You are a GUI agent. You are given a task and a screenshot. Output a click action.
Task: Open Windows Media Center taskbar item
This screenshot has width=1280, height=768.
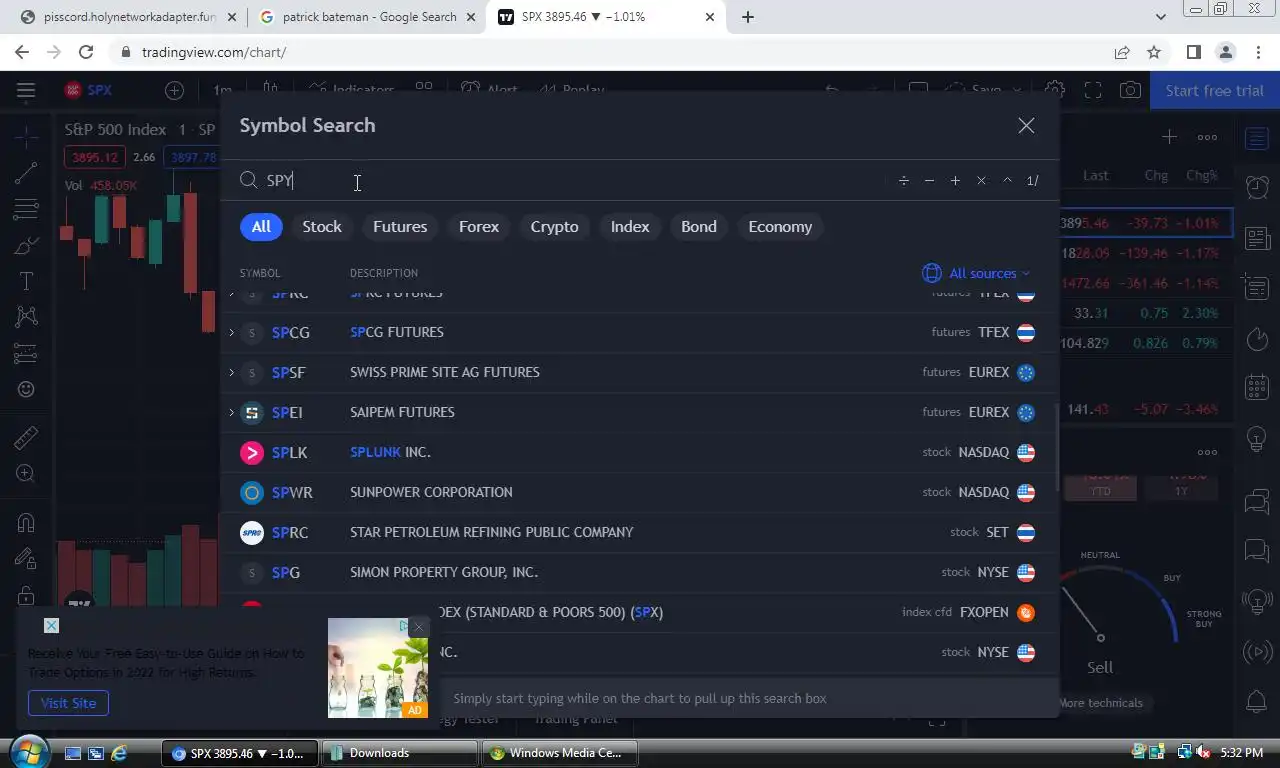coord(560,753)
